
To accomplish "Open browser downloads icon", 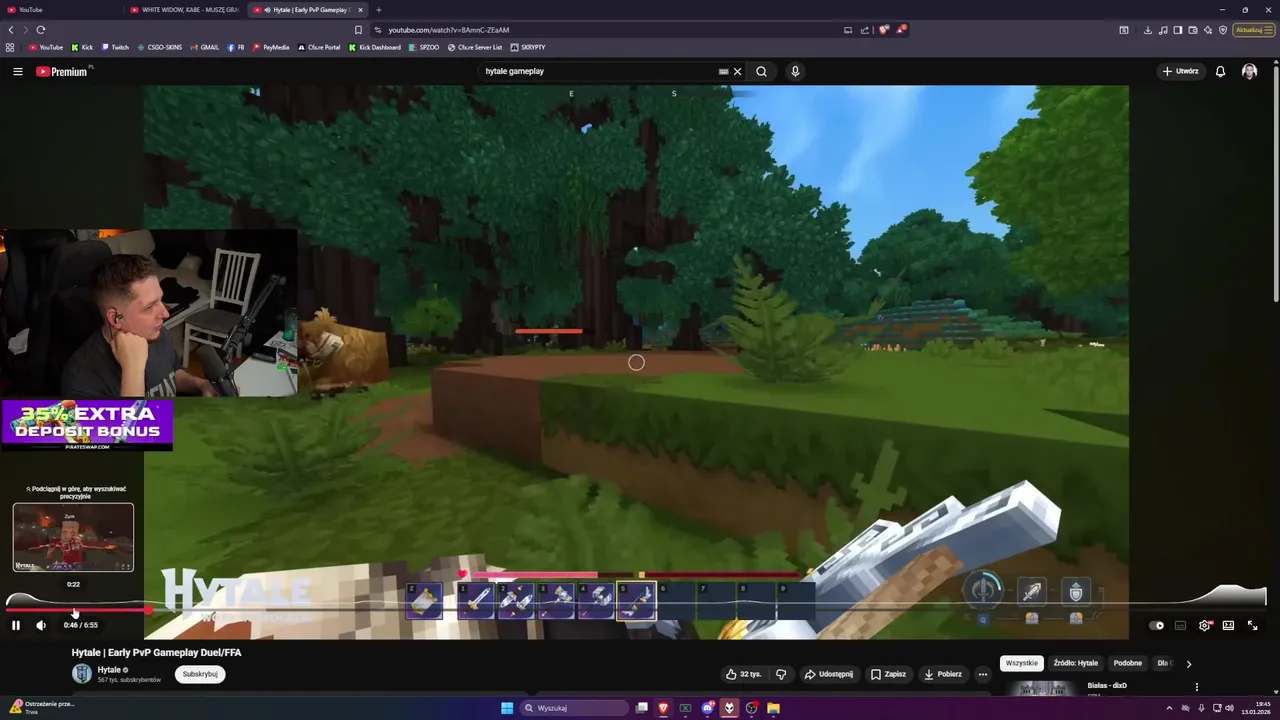I will pyautogui.click(x=1148, y=30).
